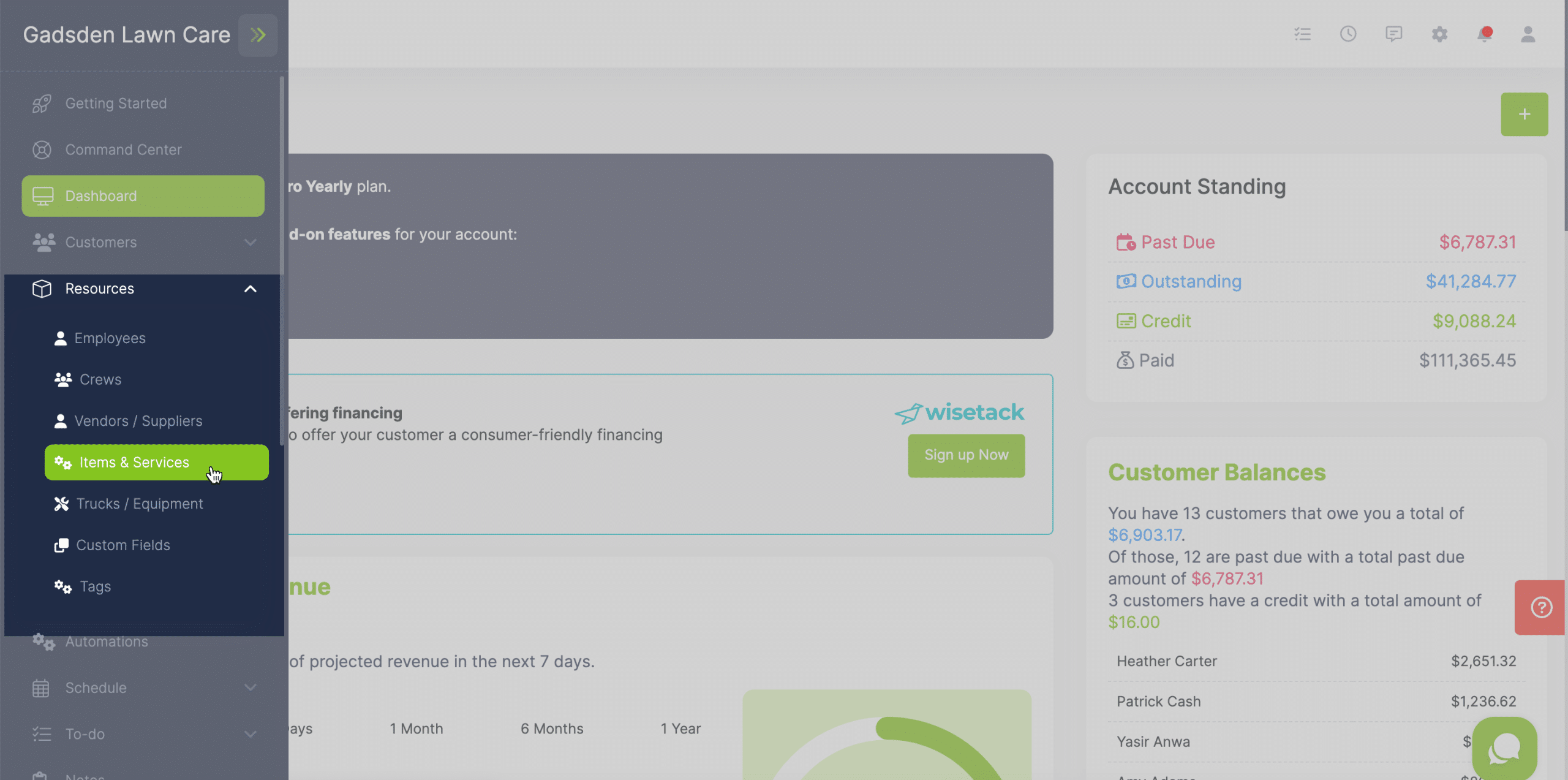Expand the To-do menu chevron
Screen dimensions: 1568x780
tap(250, 734)
